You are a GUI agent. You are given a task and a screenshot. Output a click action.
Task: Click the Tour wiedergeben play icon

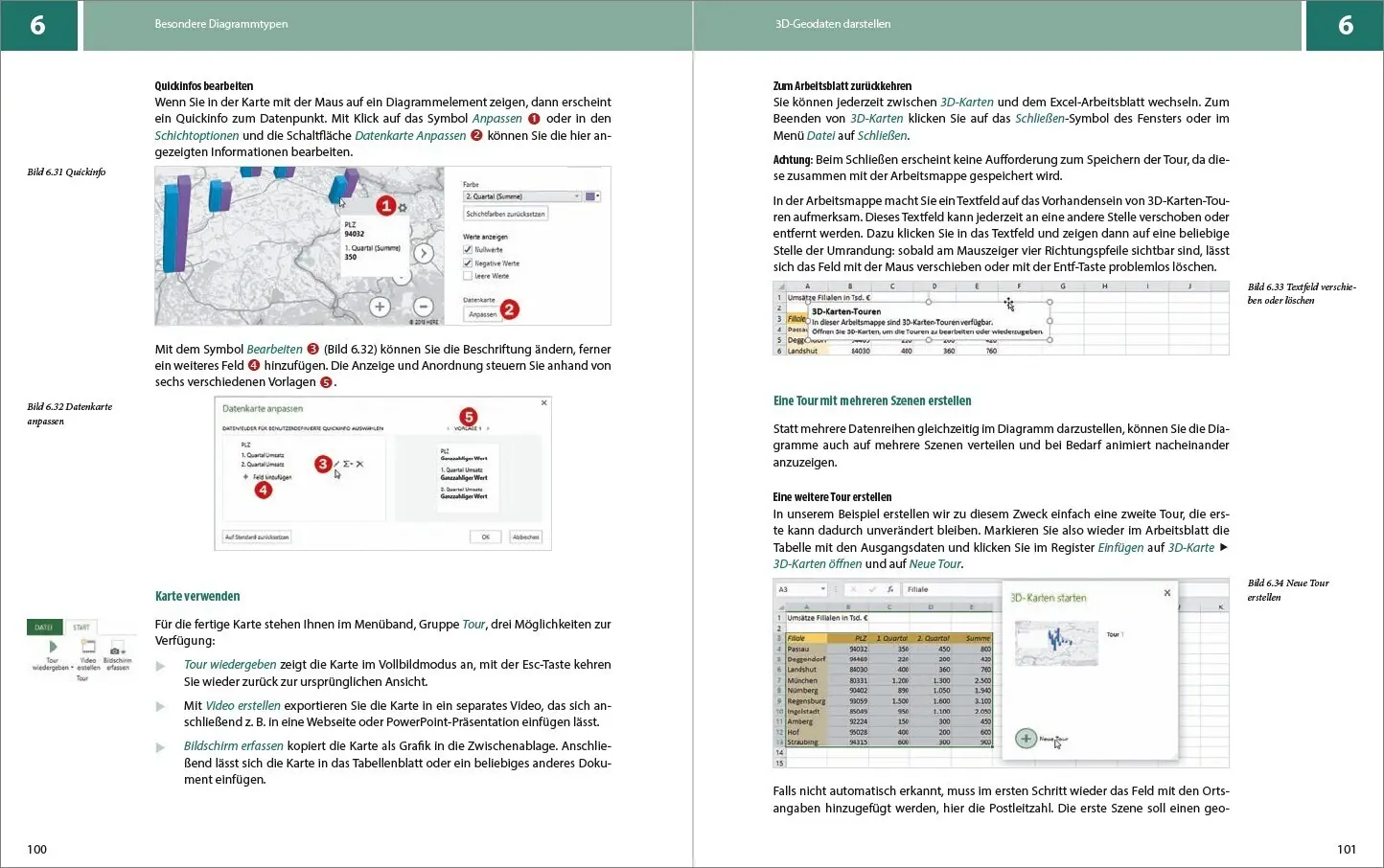[54, 647]
